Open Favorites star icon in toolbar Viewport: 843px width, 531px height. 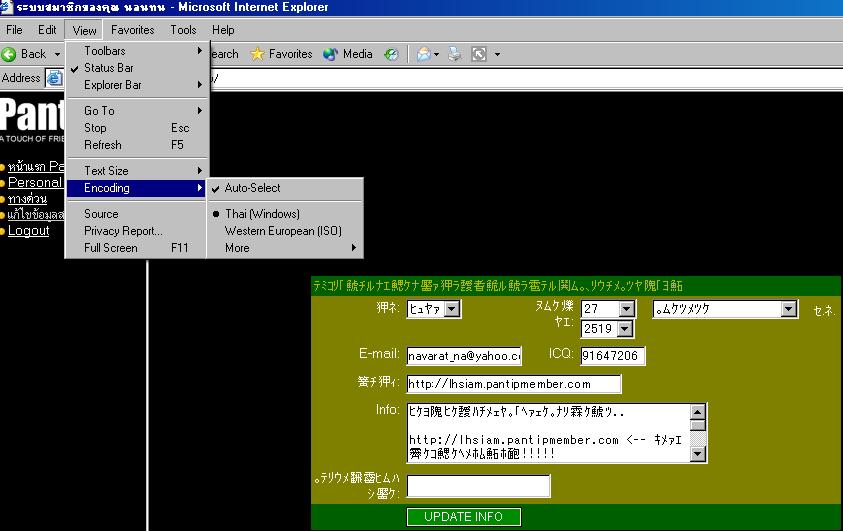click(x=258, y=54)
